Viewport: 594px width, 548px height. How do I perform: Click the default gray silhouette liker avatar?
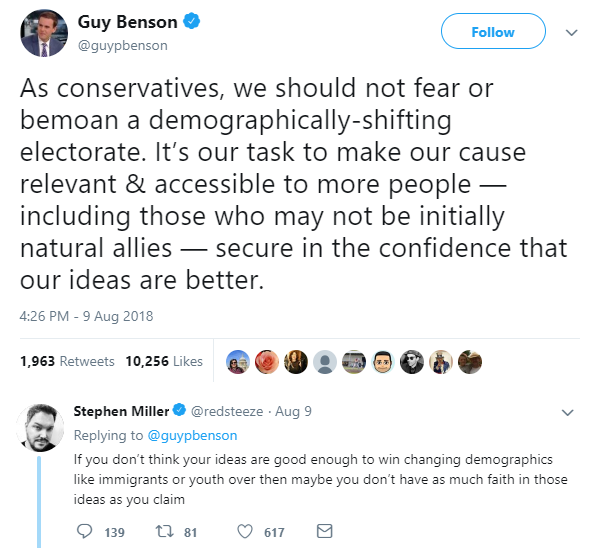click(x=325, y=362)
